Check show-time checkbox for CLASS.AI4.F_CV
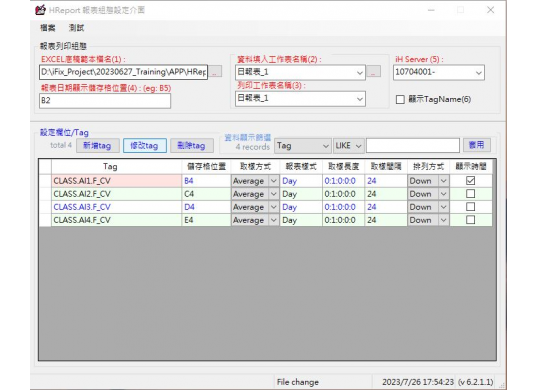 (x=470, y=219)
